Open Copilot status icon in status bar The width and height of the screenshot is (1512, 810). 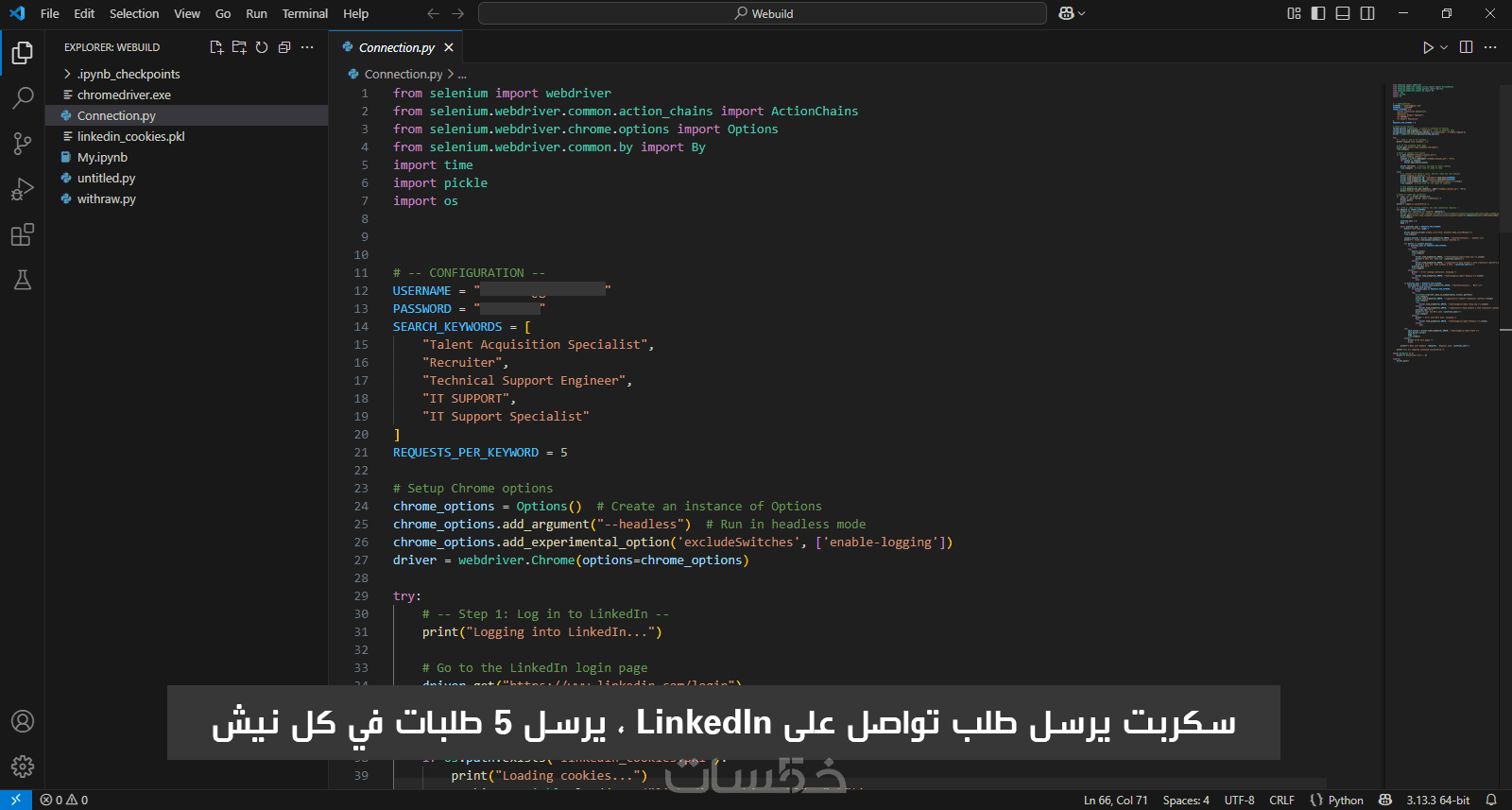(x=1385, y=800)
